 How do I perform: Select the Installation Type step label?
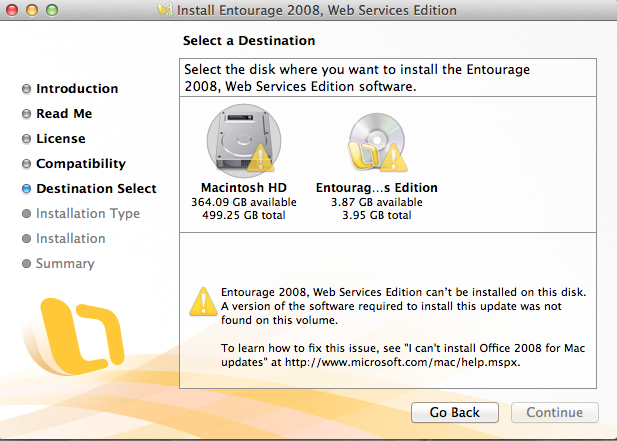click(88, 214)
